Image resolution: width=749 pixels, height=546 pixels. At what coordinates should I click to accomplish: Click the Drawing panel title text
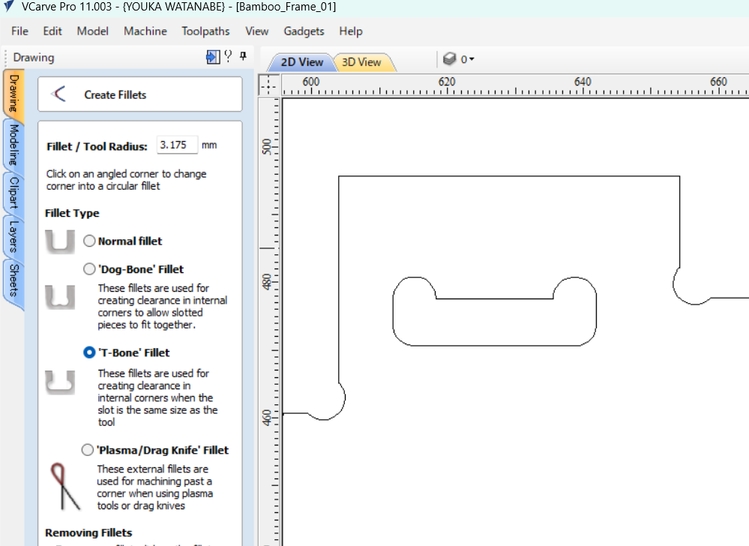pos(33,57)
